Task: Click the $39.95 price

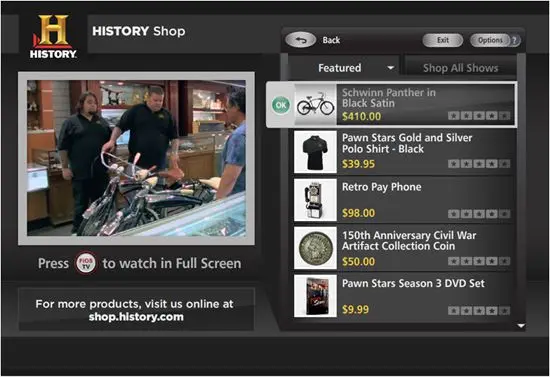Action: [358, 164]
